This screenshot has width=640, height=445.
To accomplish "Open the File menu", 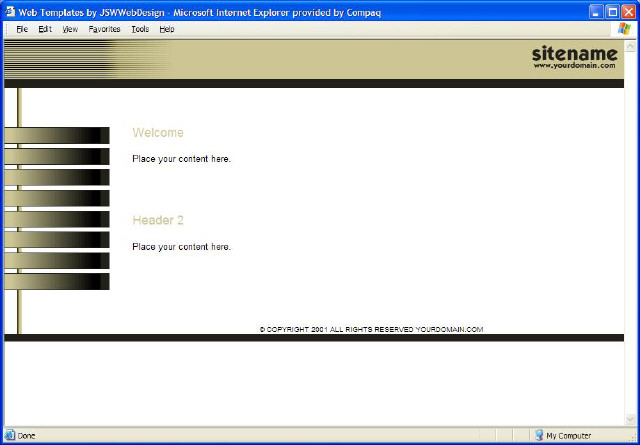I will pyautogui.click(x=22, y=30).
